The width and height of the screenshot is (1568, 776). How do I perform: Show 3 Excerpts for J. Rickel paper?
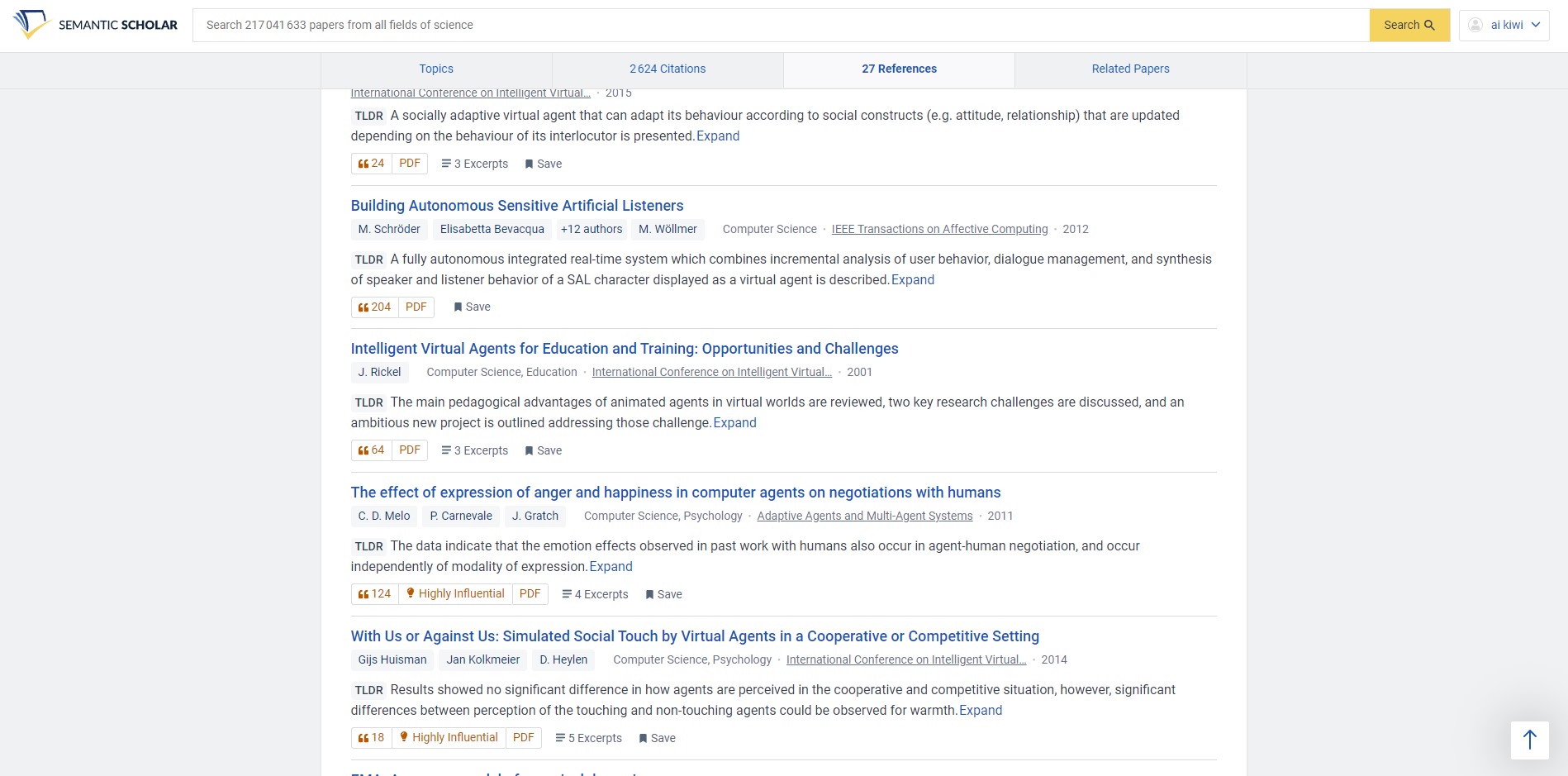(475, 450)
